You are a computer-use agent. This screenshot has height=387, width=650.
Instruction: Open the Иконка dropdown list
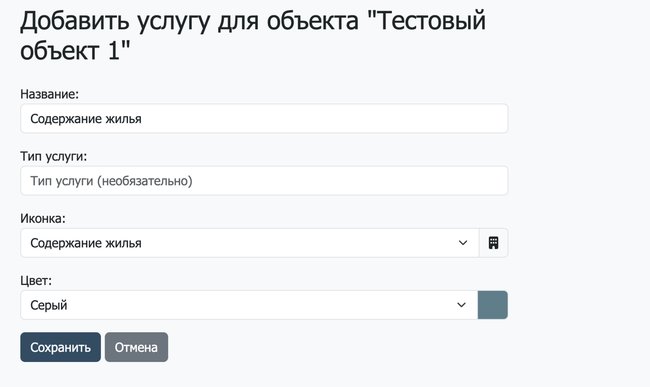click(x=250, y=243)
